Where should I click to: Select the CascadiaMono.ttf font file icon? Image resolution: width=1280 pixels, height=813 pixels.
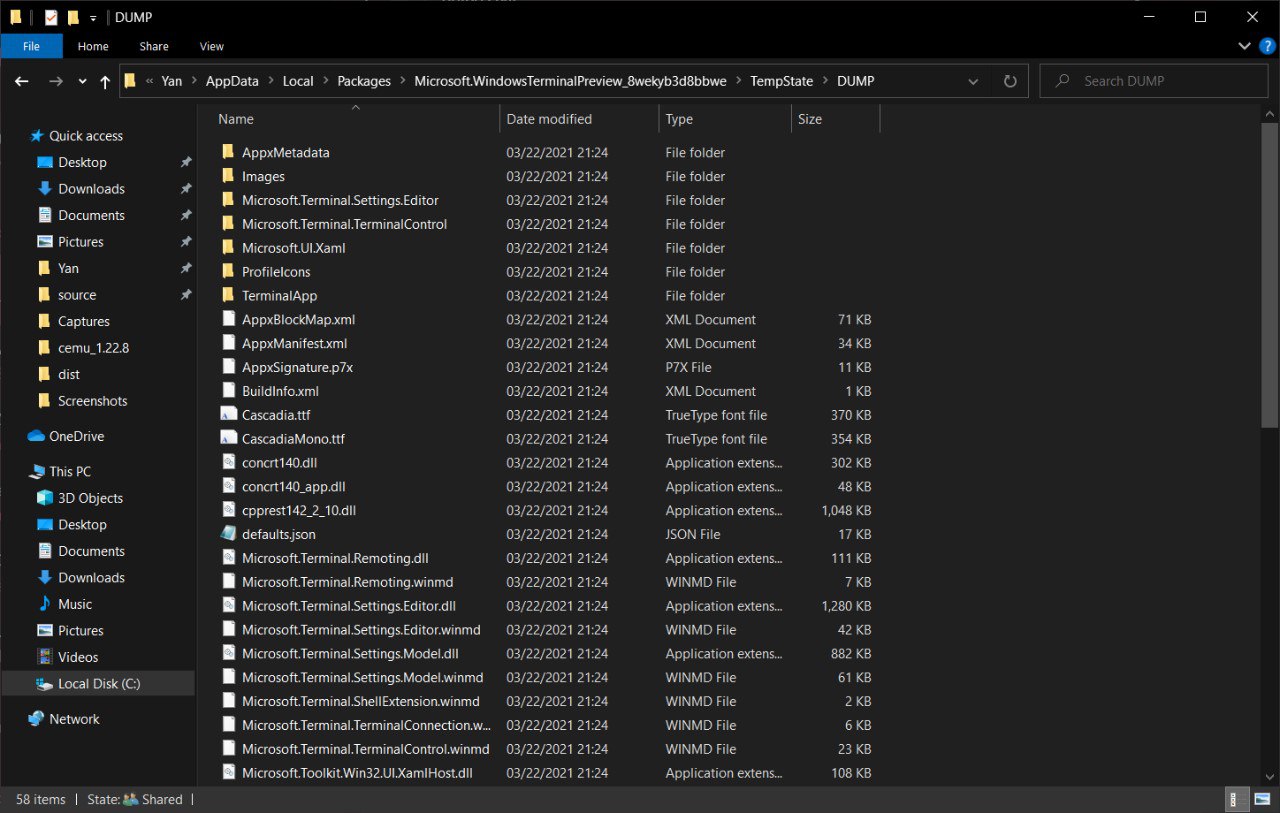[x=228, y=439]
